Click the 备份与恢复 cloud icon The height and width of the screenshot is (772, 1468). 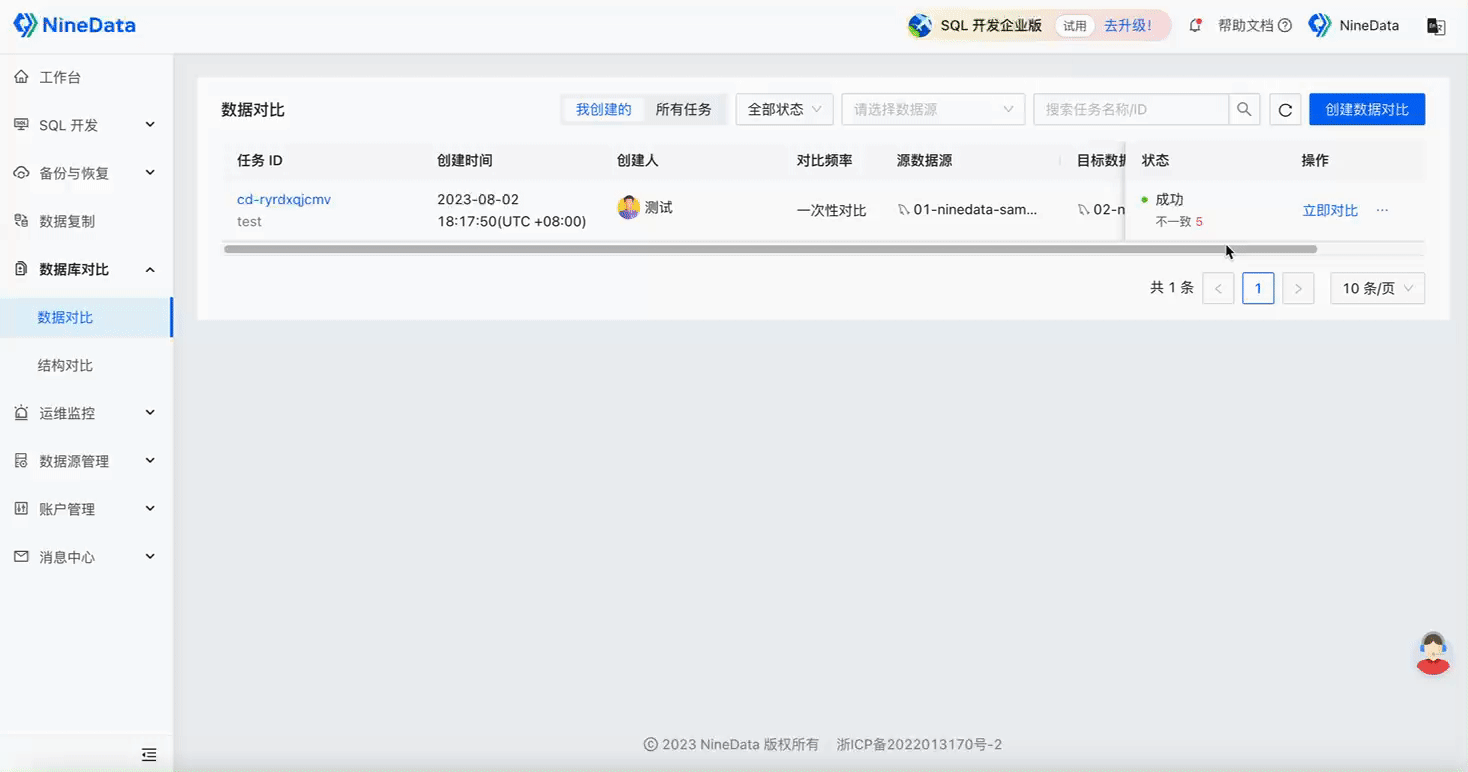pos(21,173)
